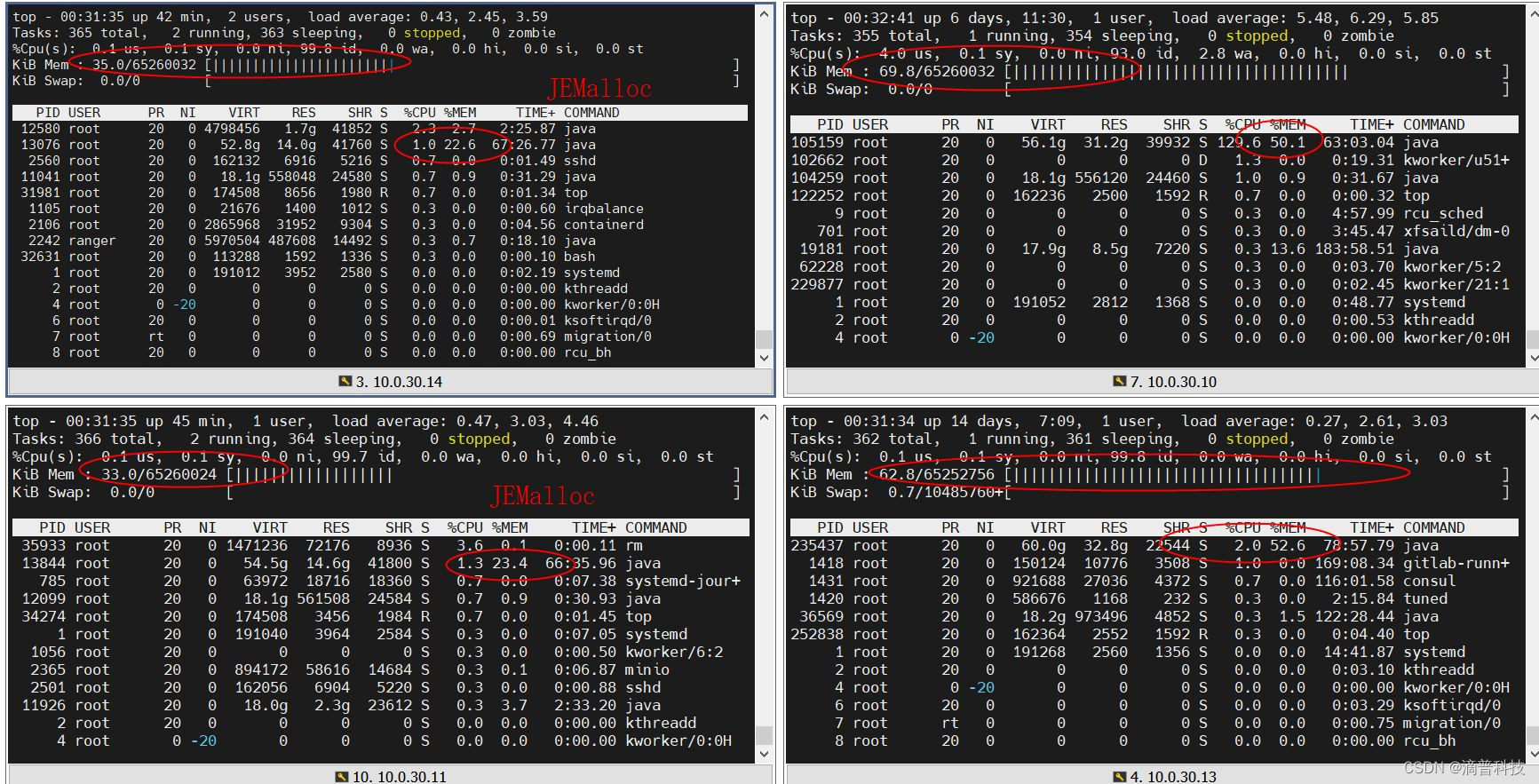Click TIME+ column header in 10.0.30.11 pane
The width and height of the screenshot is (1539, 784).
tap(594, 527)
